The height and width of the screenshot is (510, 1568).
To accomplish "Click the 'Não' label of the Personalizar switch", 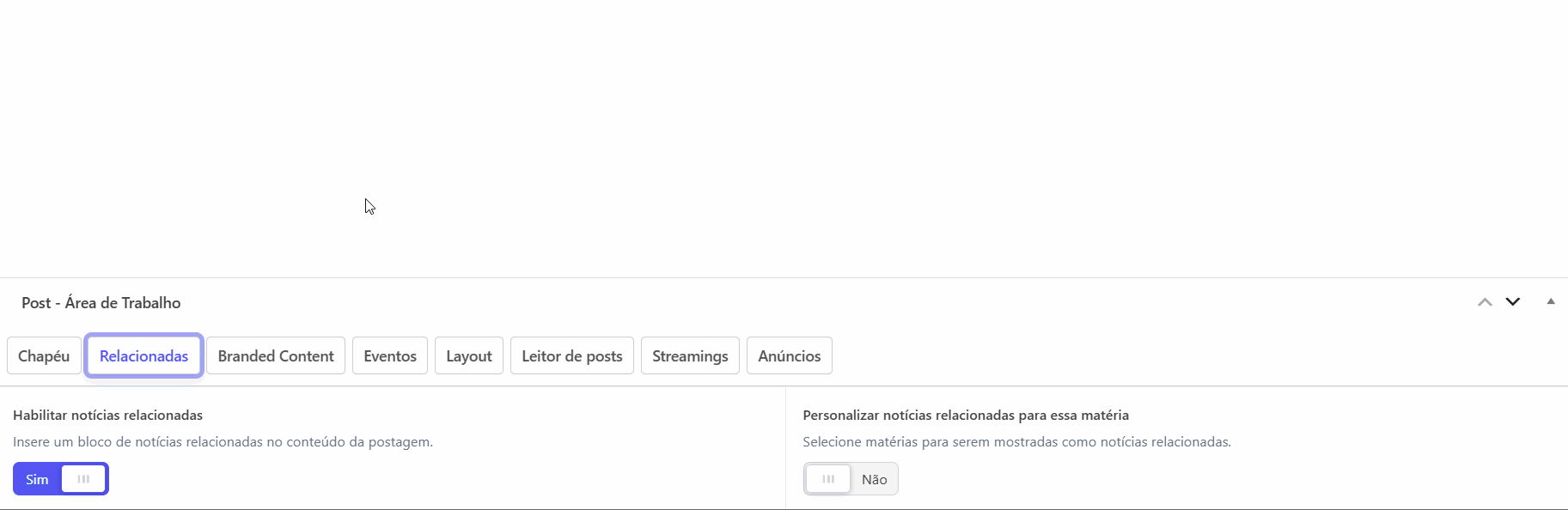I will (875, 479).
